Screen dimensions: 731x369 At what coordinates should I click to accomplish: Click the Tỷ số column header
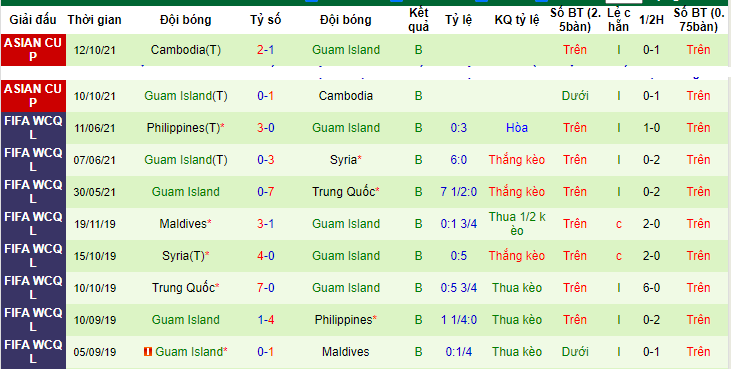coord(265,20)
